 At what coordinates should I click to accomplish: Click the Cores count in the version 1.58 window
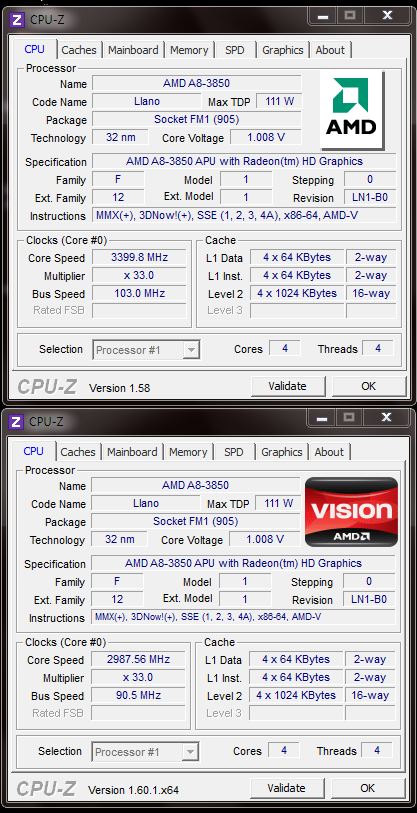click(x=285, y=348)
